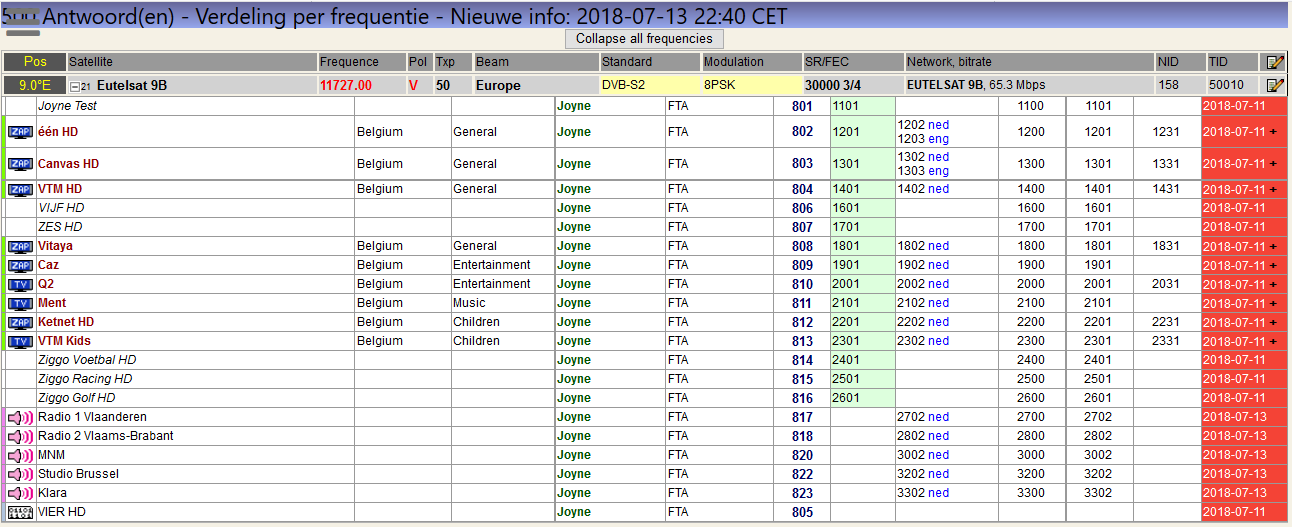Click the ZAP icon next to Caz
This screenshot has height=527, width=1292.
click(20, 265)
